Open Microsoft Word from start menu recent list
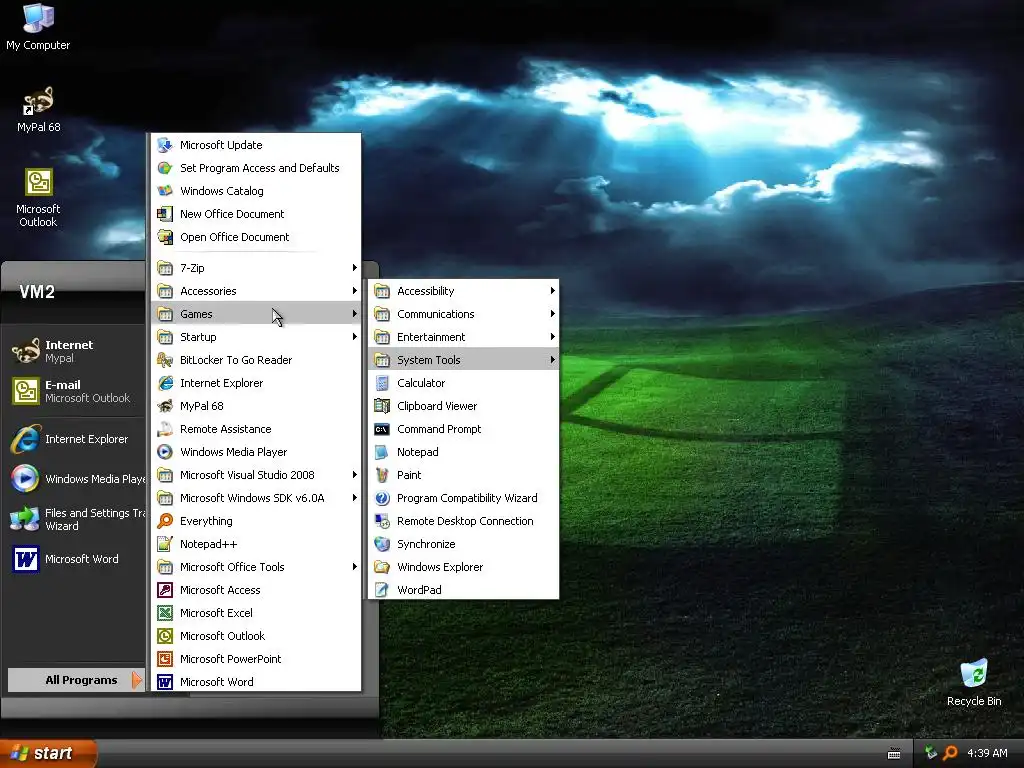Viewport: 1024px width, 768px height. coord(76,559)
